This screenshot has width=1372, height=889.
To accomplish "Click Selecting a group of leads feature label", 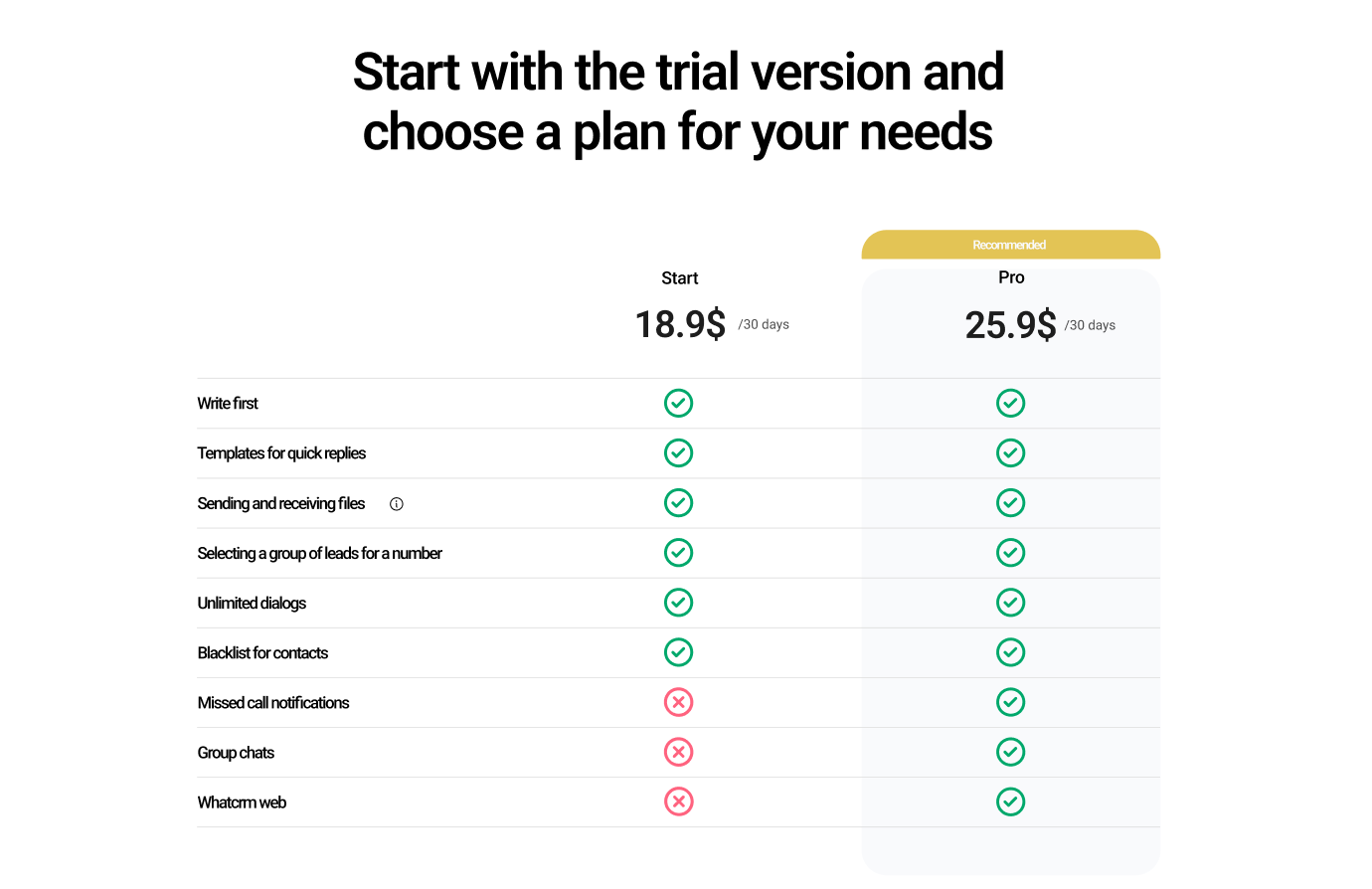I will (319, 554).
